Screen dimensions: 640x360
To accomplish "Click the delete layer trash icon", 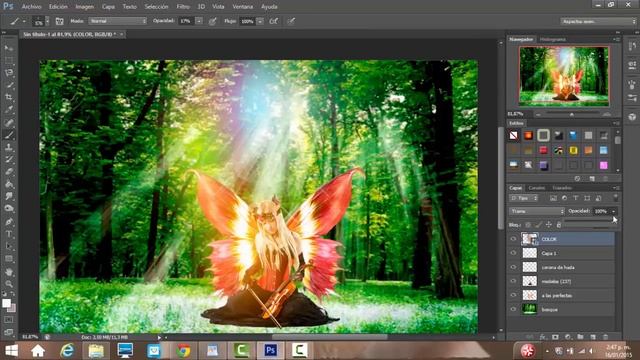I will point(605,337).
